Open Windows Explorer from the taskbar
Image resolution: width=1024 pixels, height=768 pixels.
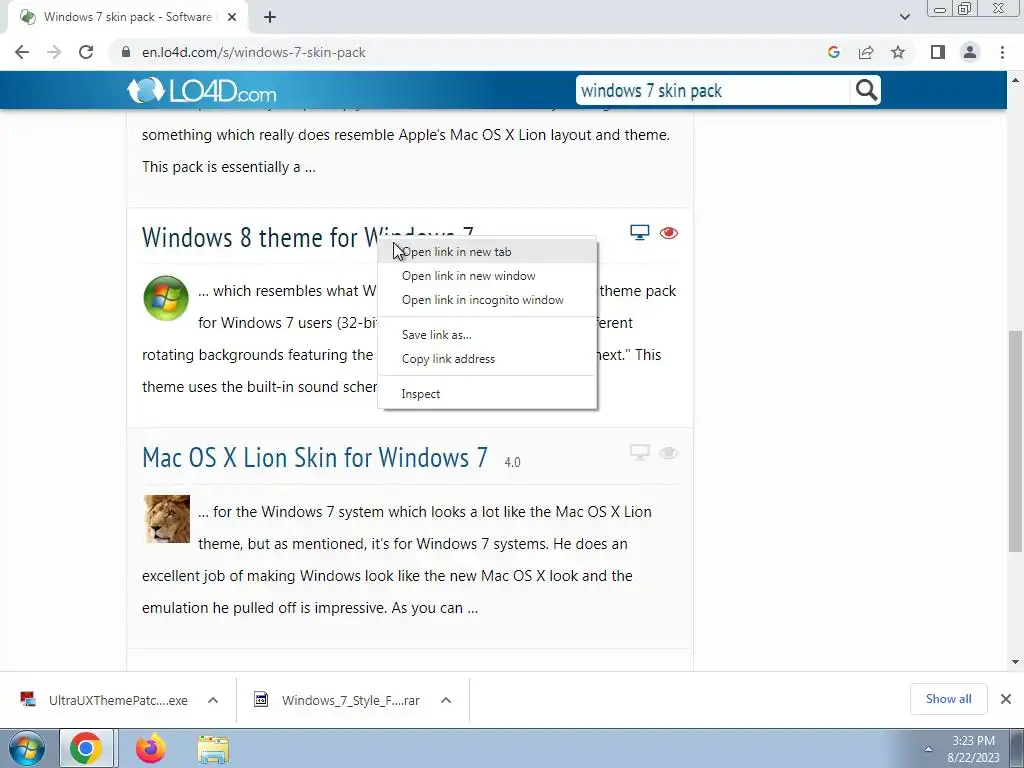pos(213,749)
